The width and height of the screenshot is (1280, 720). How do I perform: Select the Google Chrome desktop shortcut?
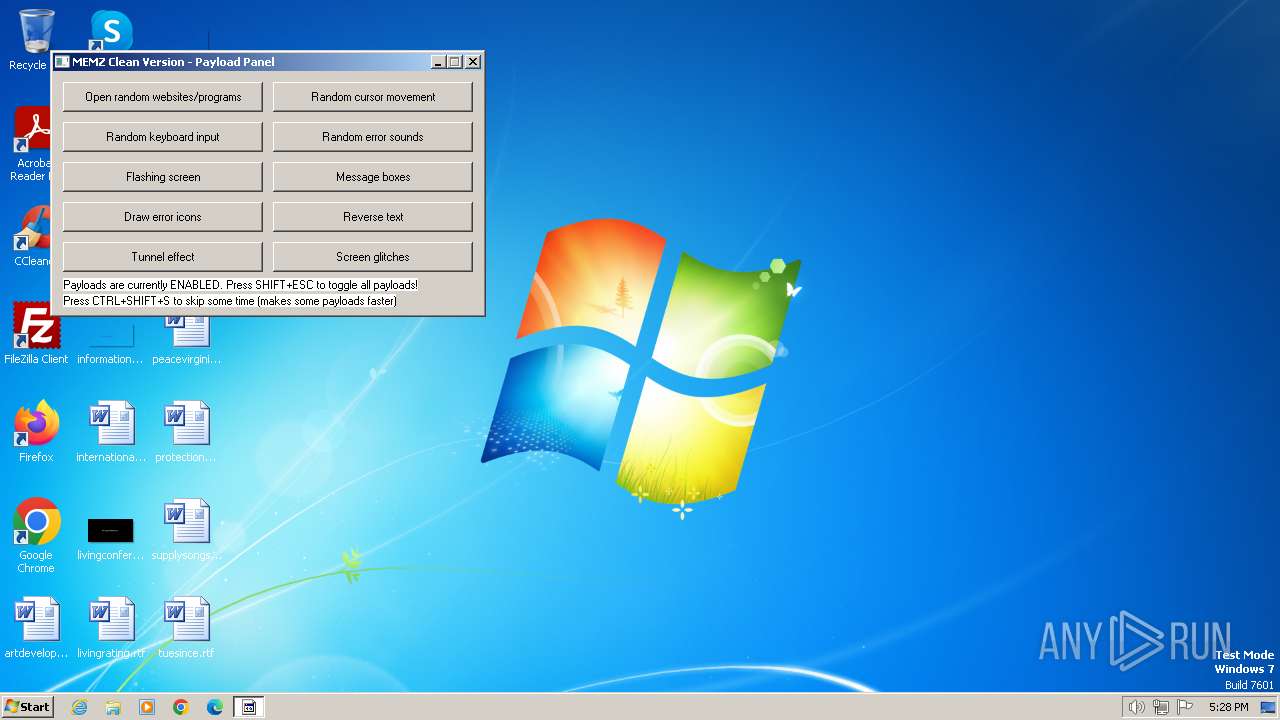pos(36,536)
